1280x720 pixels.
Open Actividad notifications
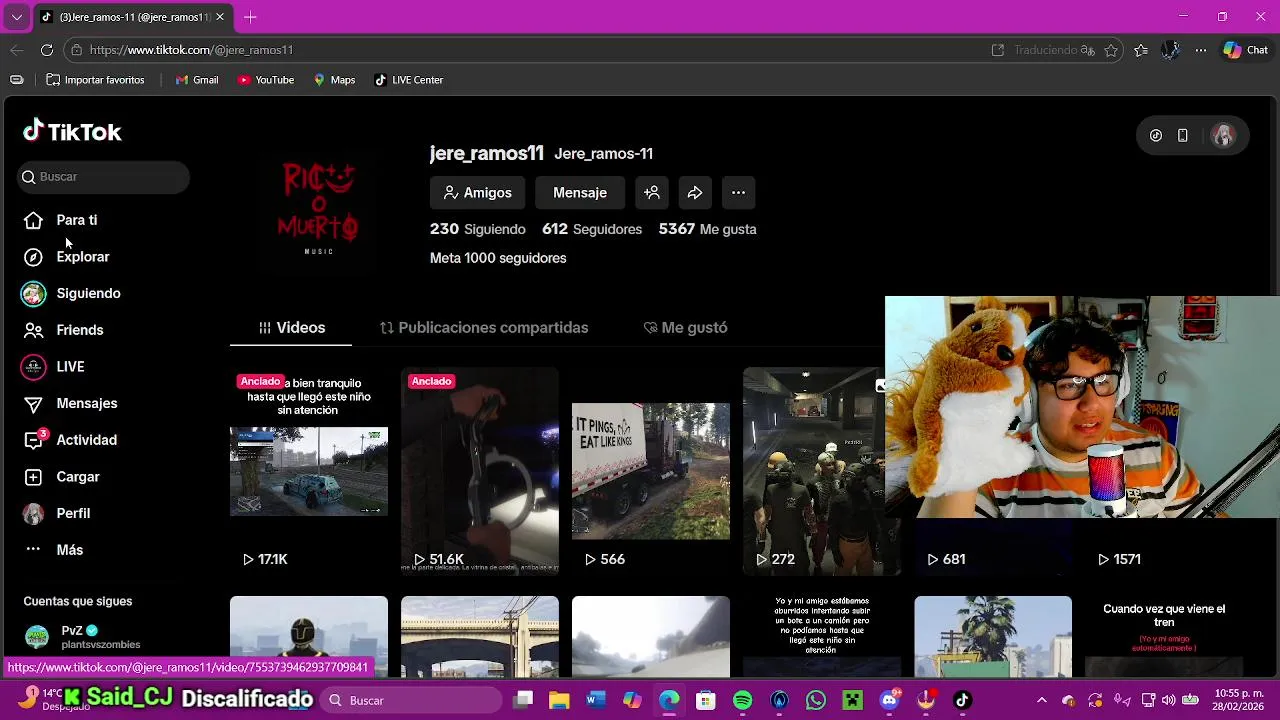[x=71, y=440]
